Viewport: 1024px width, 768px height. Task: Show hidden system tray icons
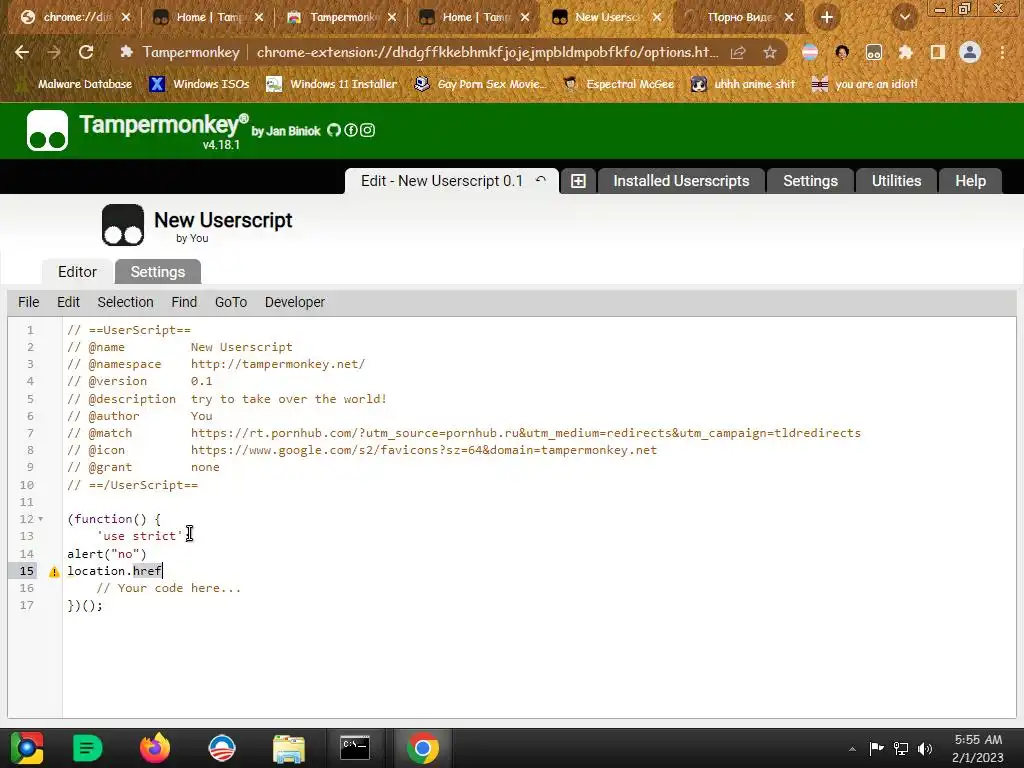[x=852, y=749]
